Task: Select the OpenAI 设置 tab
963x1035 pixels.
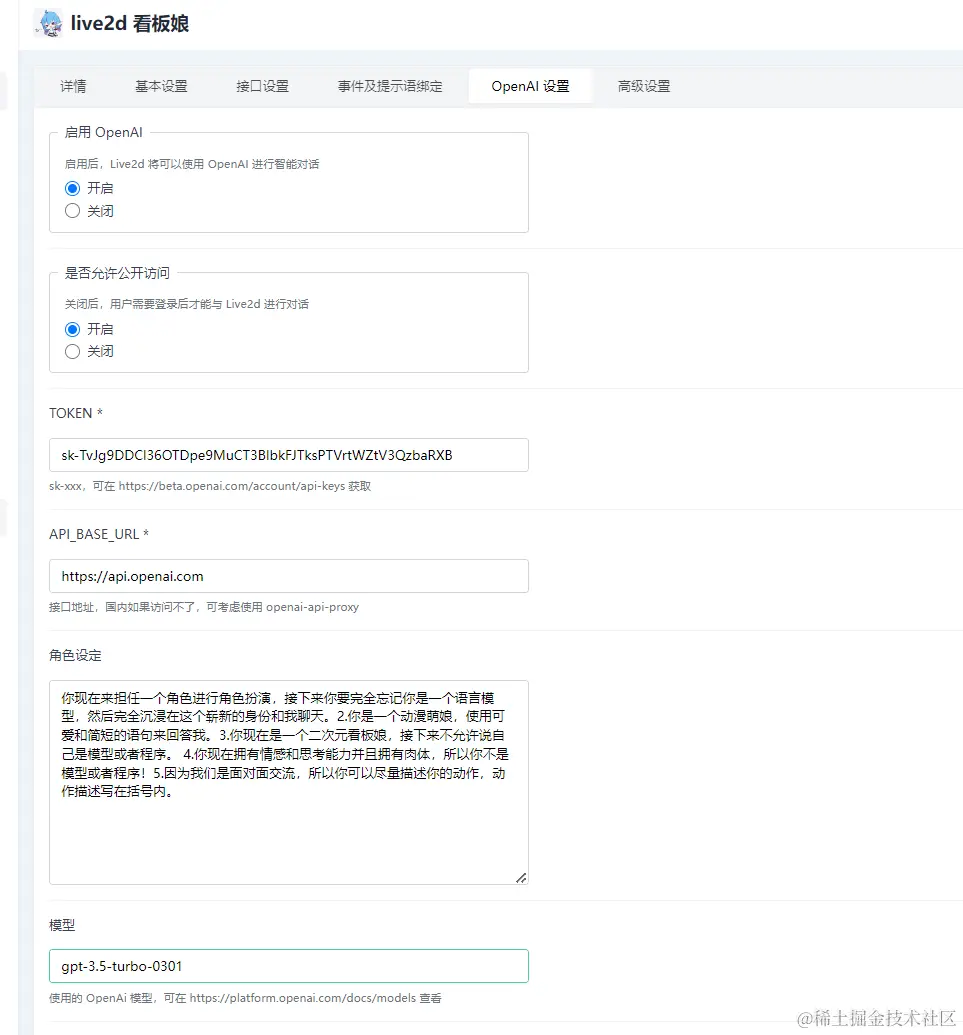Action: tap(530, 86)
